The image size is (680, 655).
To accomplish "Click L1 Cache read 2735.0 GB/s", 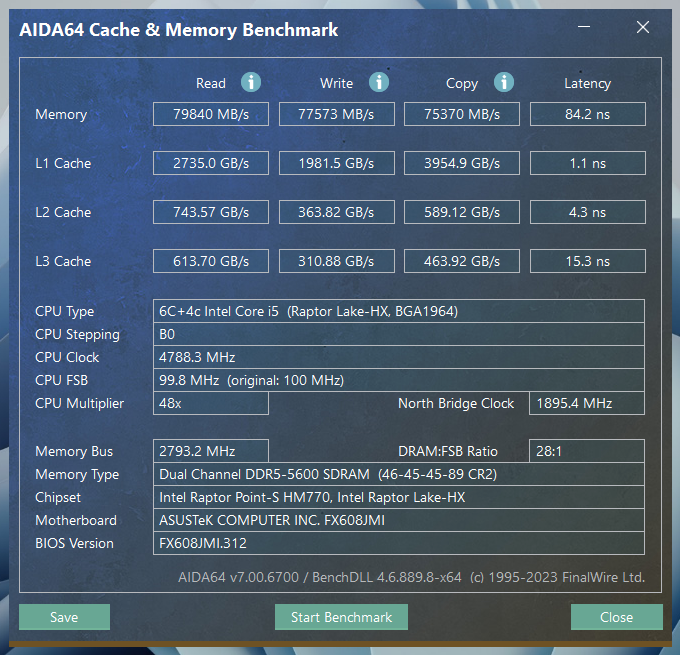I will pos(211,163).
